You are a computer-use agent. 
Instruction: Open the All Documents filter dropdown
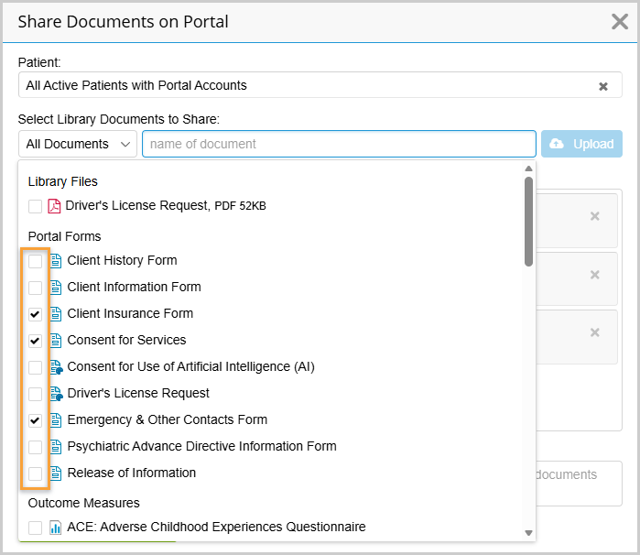tap(78, 144)
